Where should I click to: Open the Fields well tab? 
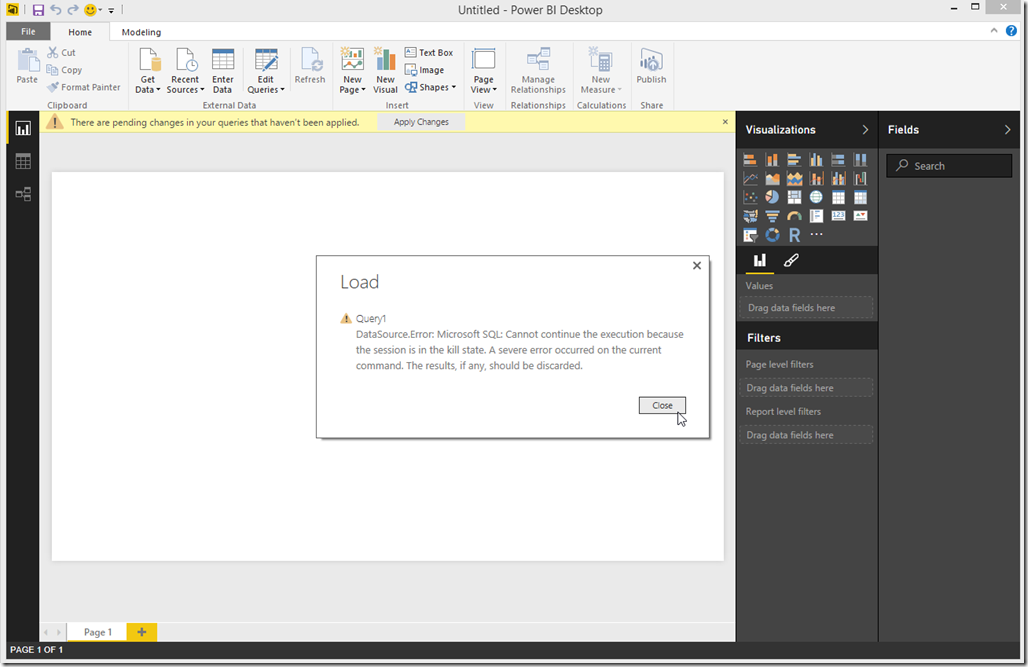759,260
